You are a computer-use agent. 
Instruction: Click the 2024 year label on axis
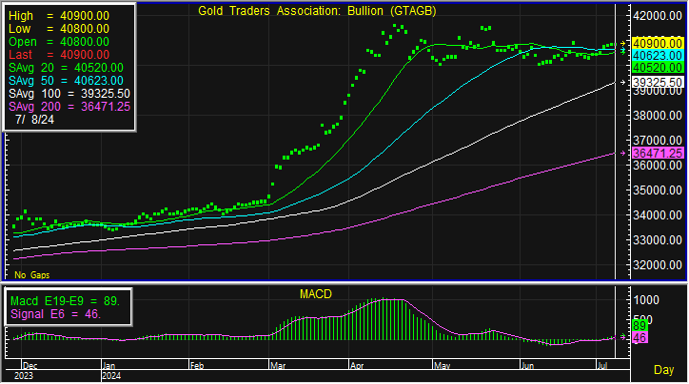(111, 376)
